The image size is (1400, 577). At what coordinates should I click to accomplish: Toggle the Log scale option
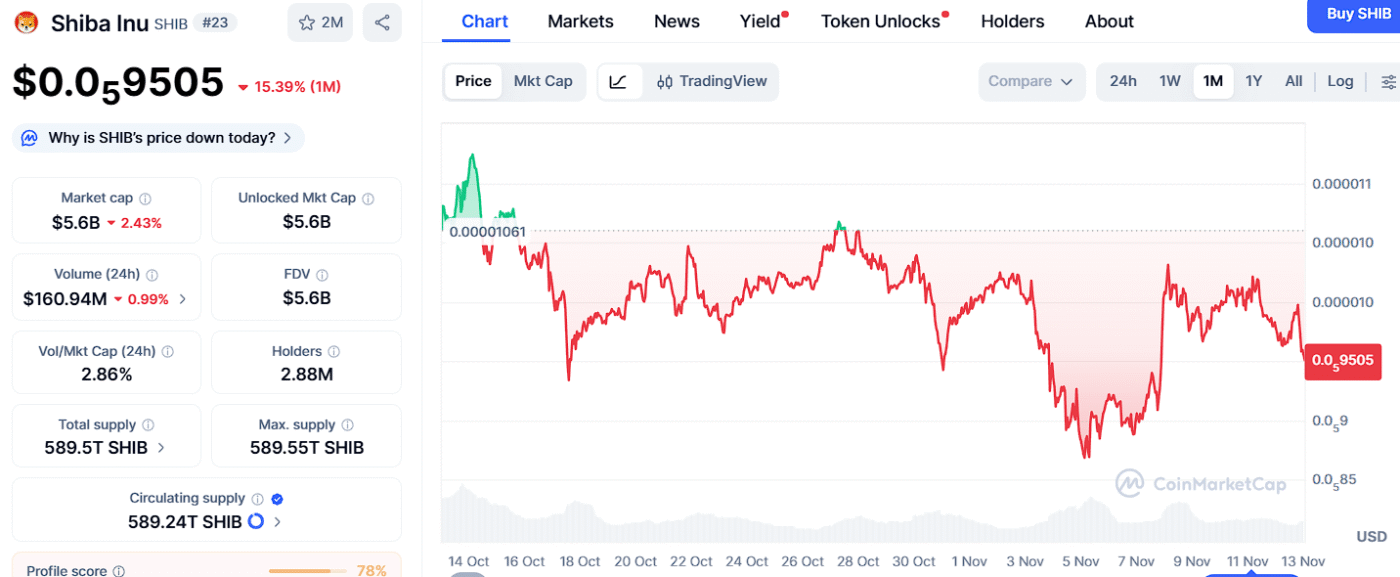click(x=1340, y=82)
